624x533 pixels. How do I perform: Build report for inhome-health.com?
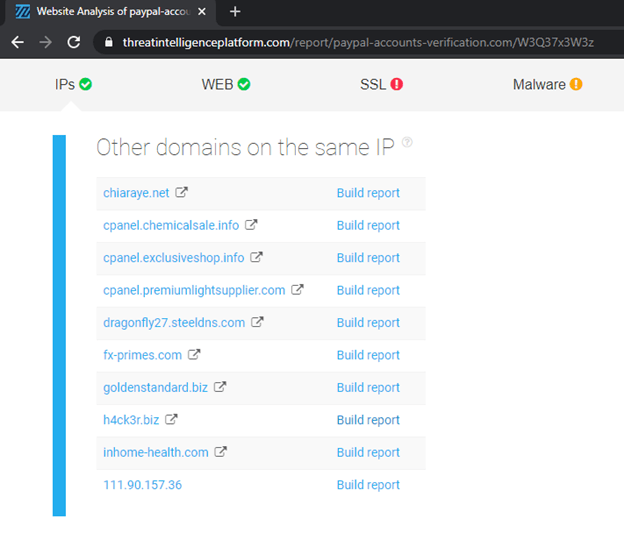click(x=368, y=453)
